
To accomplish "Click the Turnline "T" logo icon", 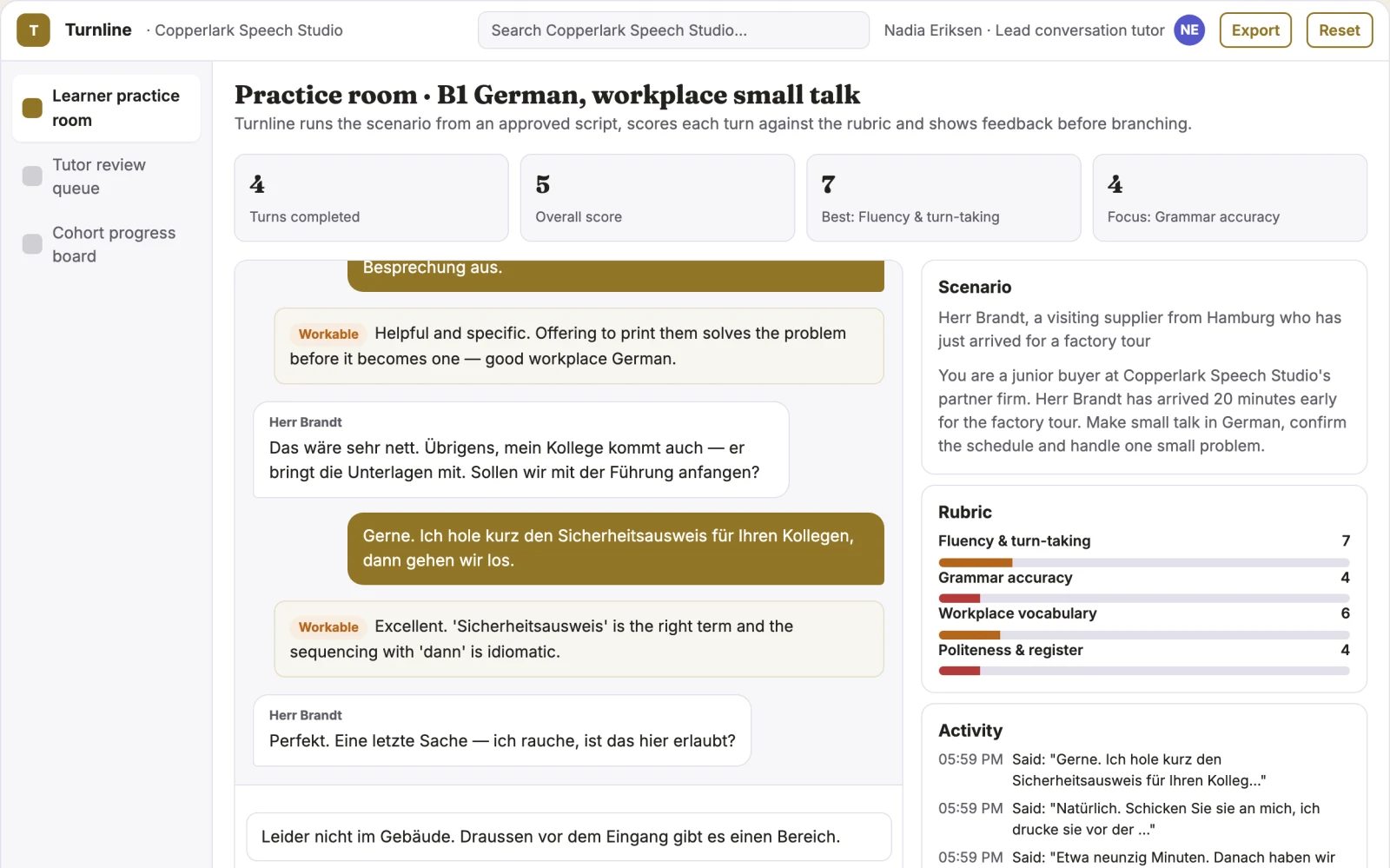I will pos(33,30).
